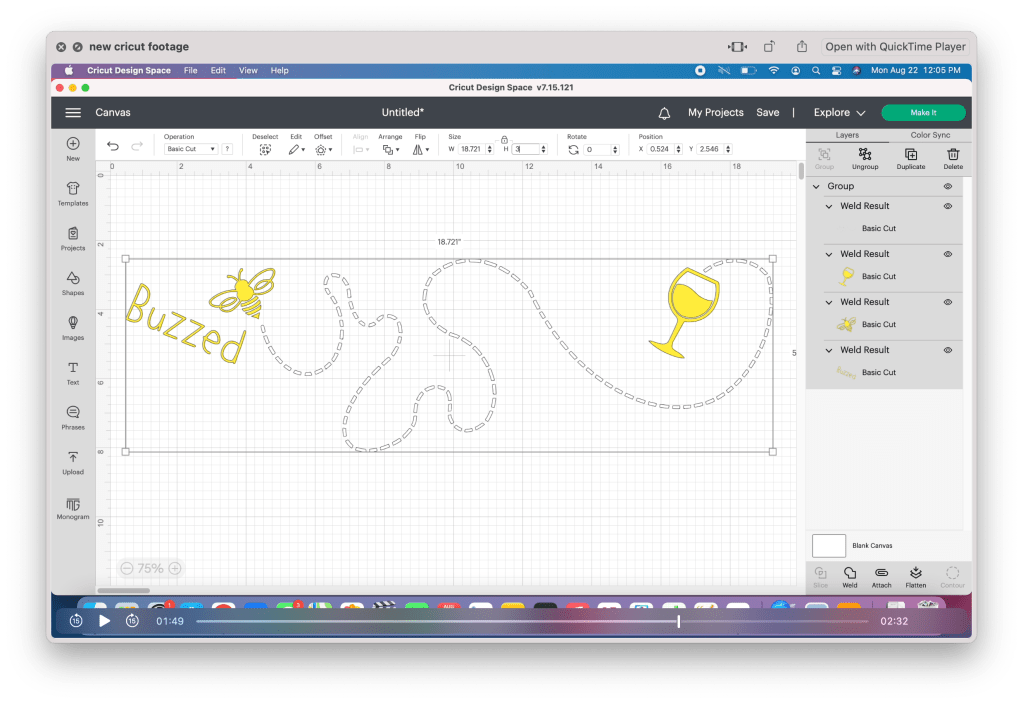1023x704 pixels.
Task: Toggle the size lock aspect ratio
Action: [x=504, y=139]
